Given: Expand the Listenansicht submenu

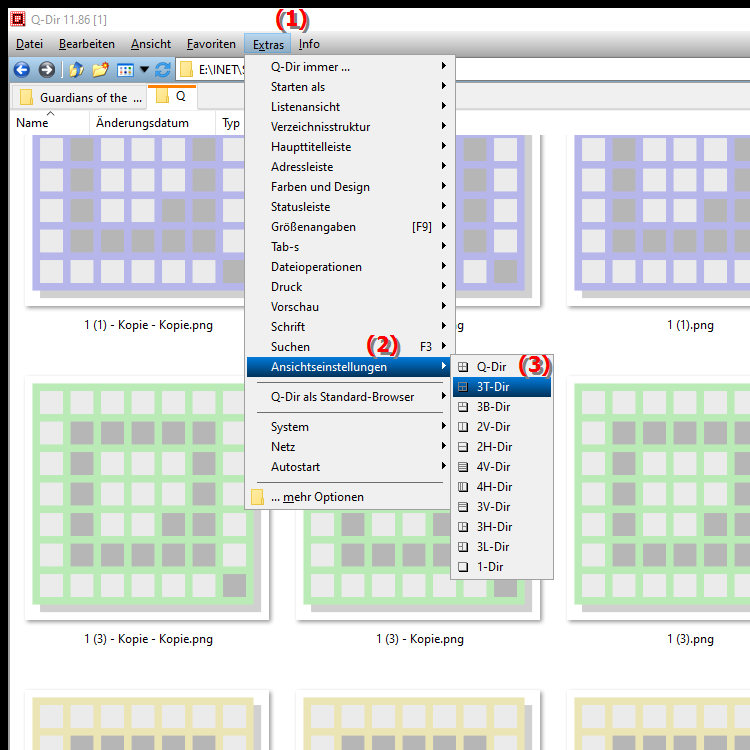Looking at the screenshot, I should tap(349, 107).
